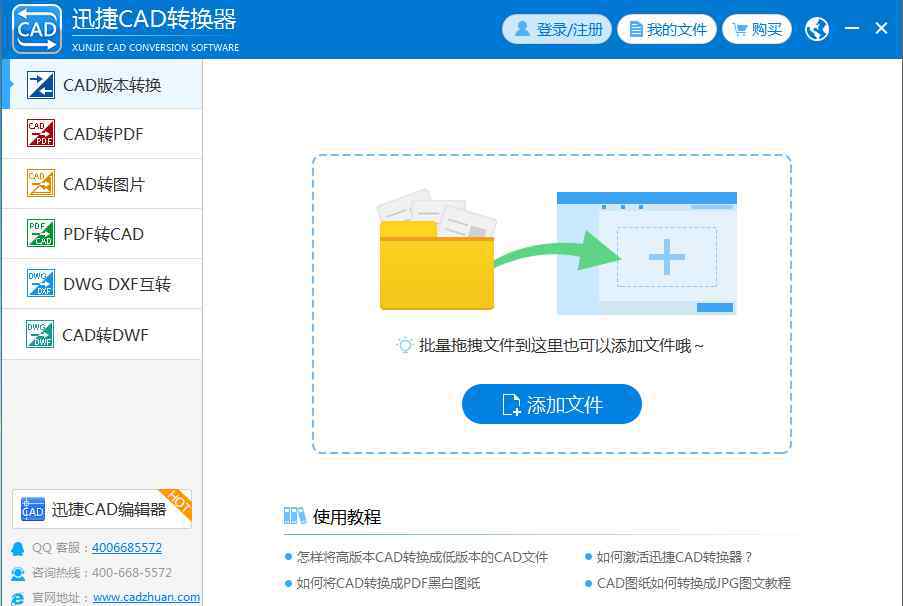Screen dimensions: 903x606
Task: Click the CAD转PDF sidebar icon
Action: pos(41,134)
